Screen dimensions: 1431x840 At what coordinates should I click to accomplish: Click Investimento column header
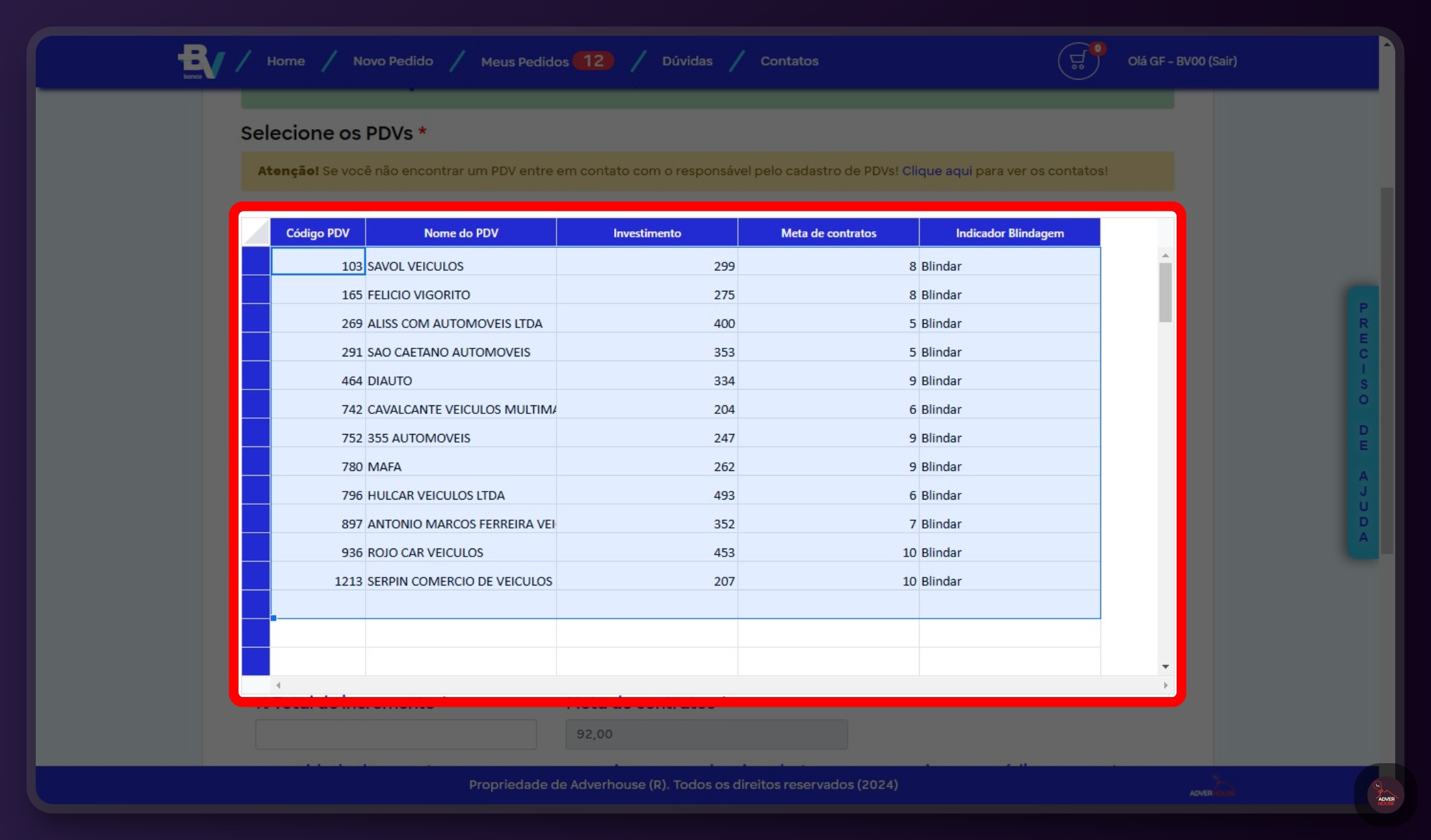tap(647, 233)
